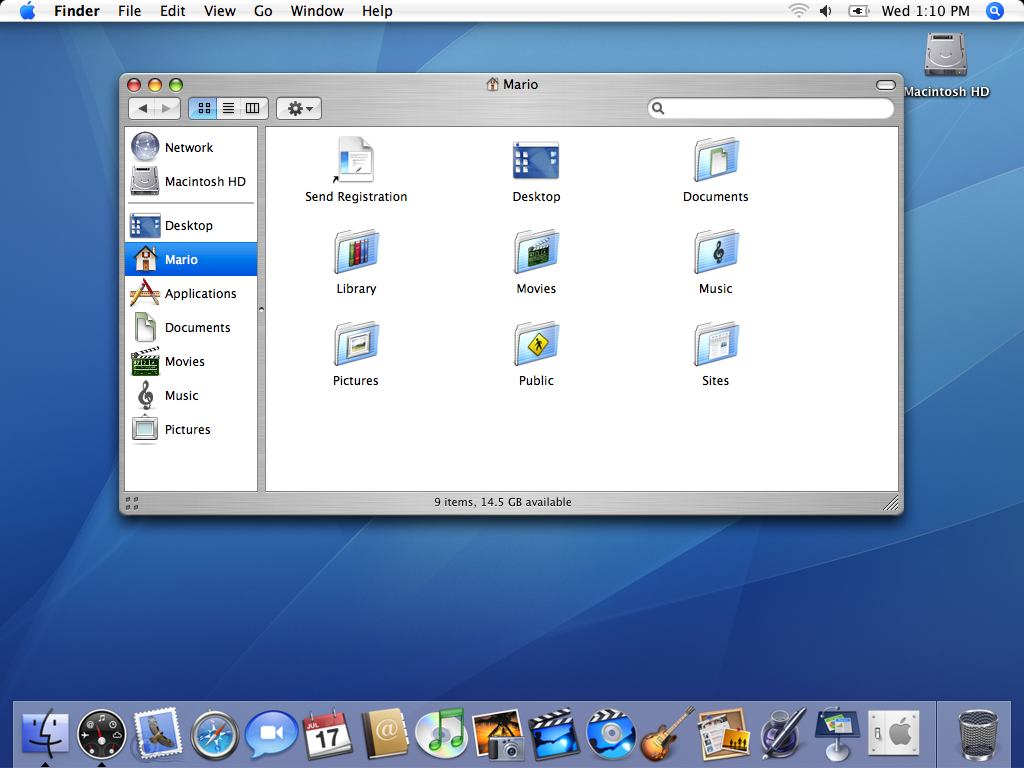Image resolution: width=1024 pixels, height=768 pixels.
Task: Select Movies in the Finder sidebar
Action: click(x=191, y=361)
